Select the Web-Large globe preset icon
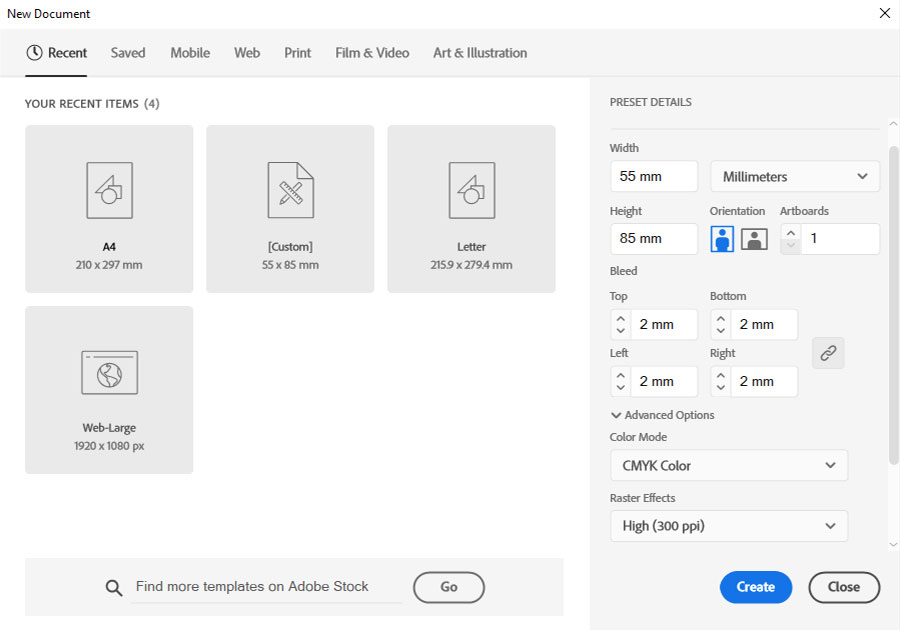The height and width of the screenshot is (630, 900). click(110, 373)
